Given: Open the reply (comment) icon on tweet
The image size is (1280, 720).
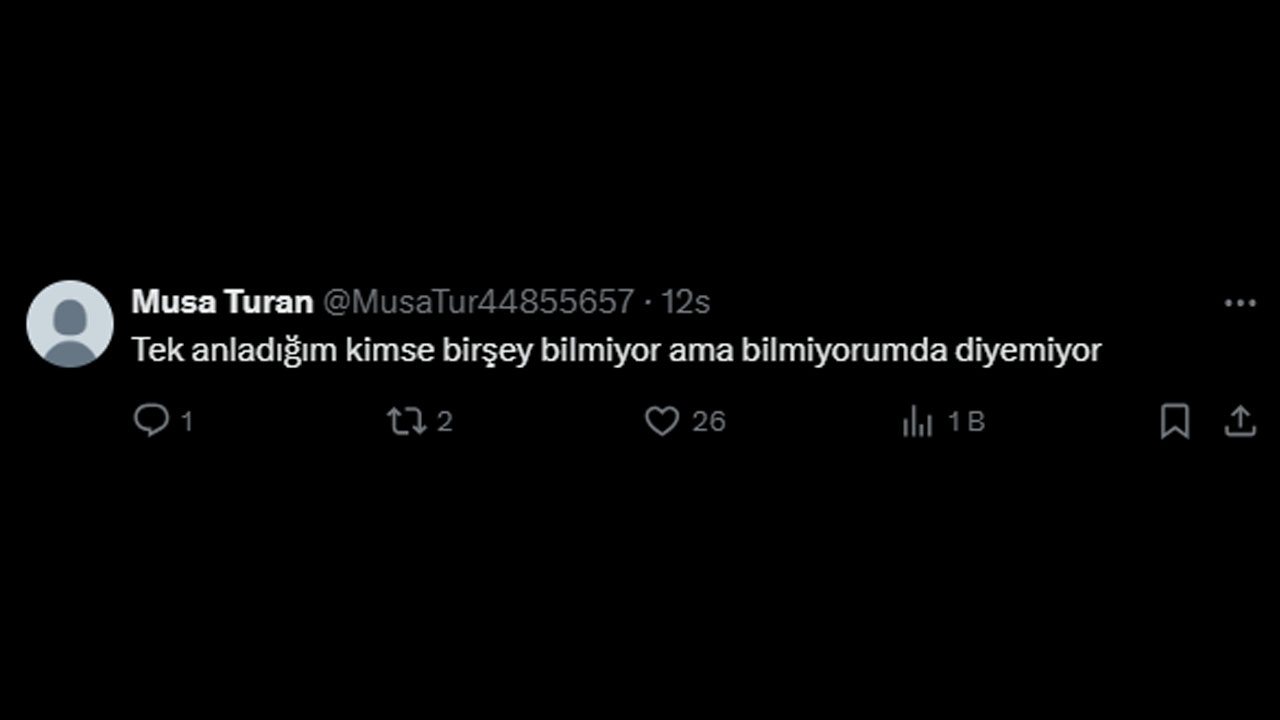Looking at the screenshot, I should 152,421.
